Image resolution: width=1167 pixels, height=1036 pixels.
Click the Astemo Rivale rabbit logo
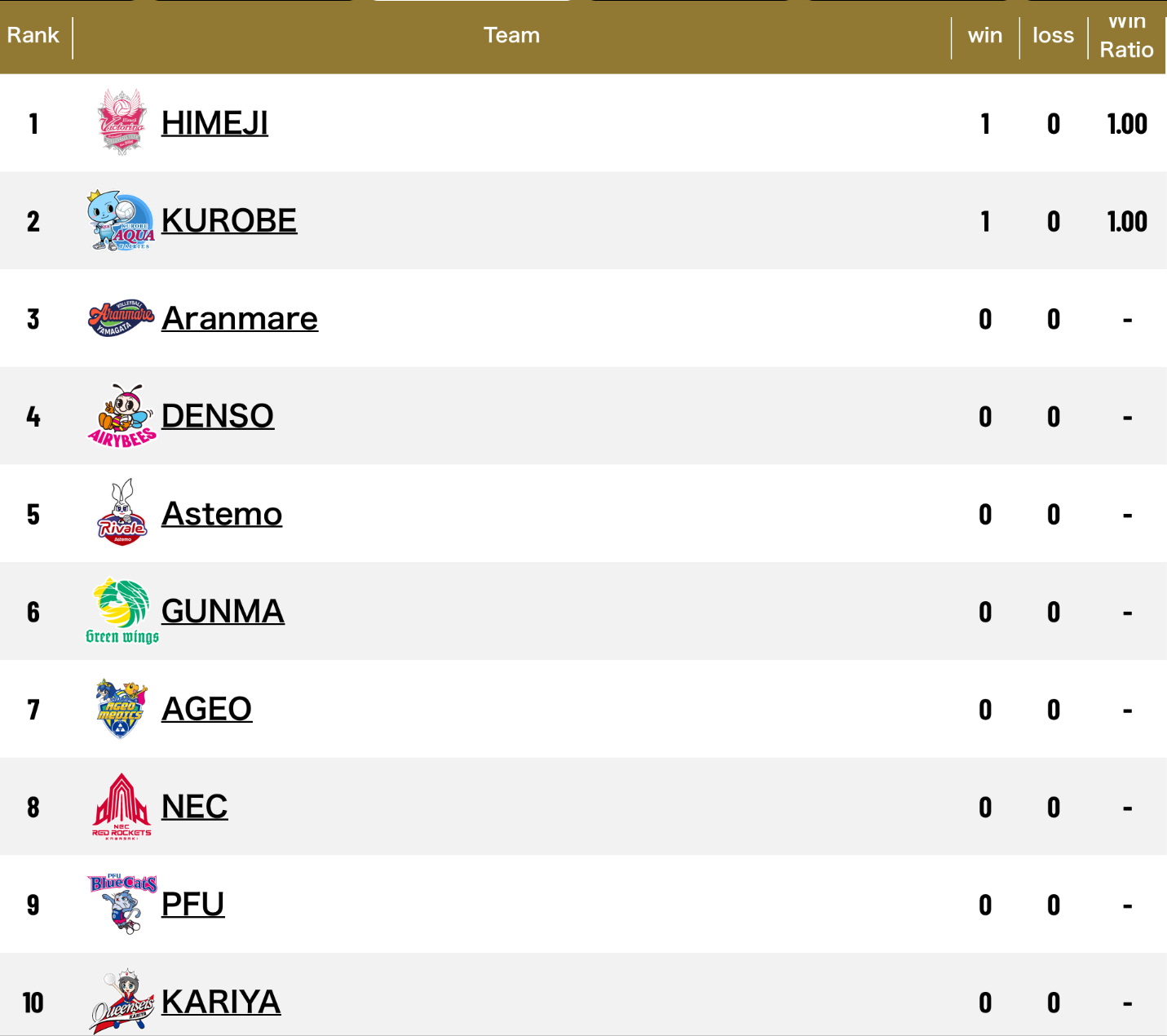pyautogui.click(x=122, y=513)
